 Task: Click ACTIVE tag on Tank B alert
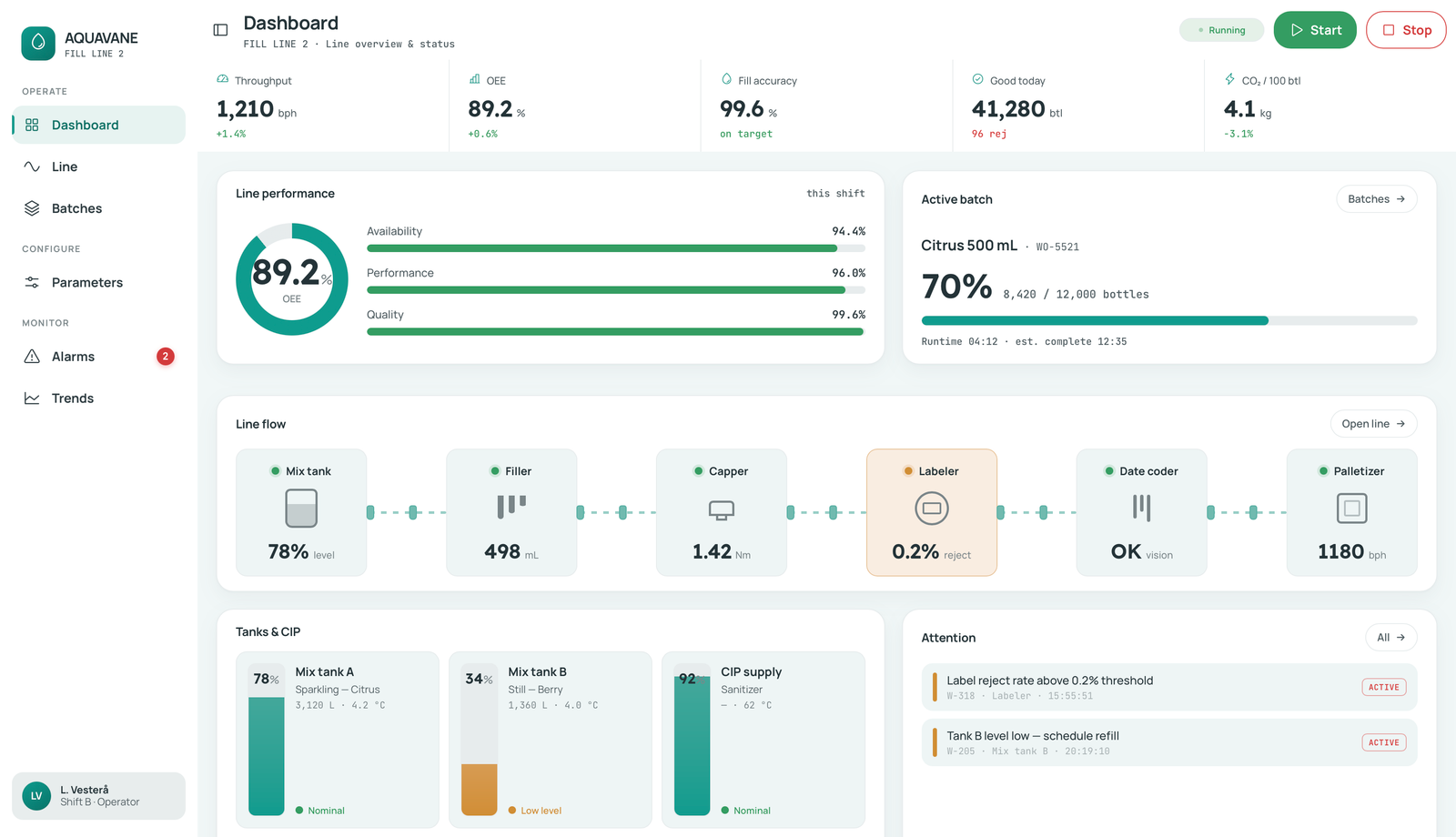pos(1383,742)
